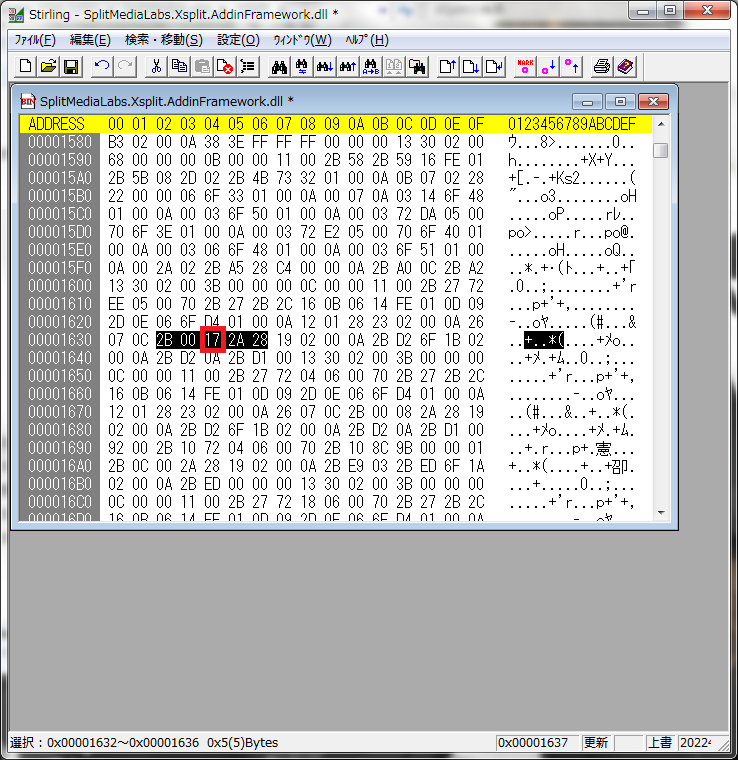Click the 憲 character in ASCII column
The height and width of the screenshot is (760, 738).
pos(603,448)
